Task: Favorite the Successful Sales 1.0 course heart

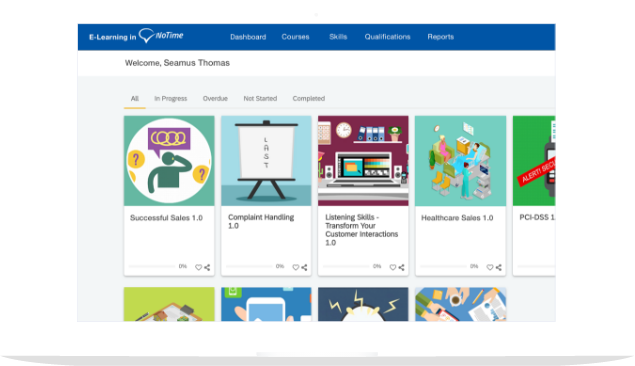Action: (x=198, y=267)
